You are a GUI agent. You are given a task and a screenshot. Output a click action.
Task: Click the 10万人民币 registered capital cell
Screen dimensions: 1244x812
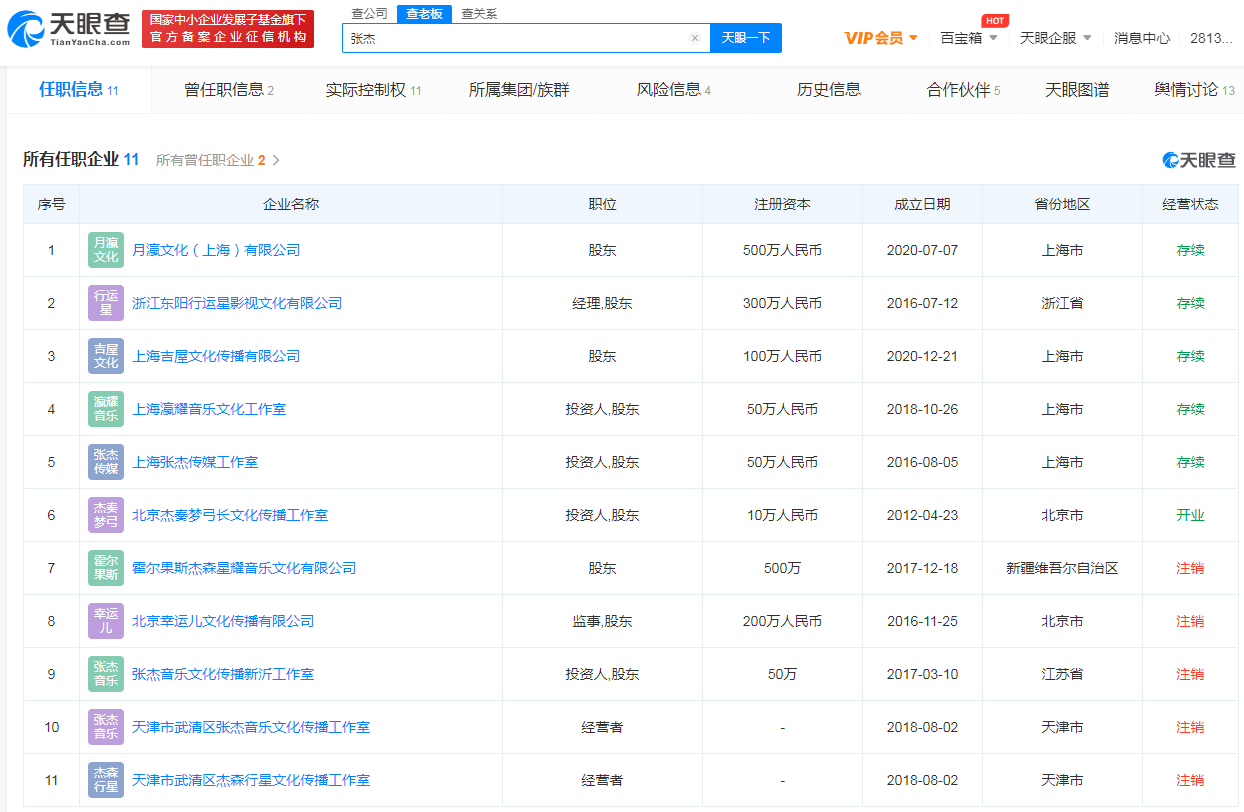coord(782,515)
